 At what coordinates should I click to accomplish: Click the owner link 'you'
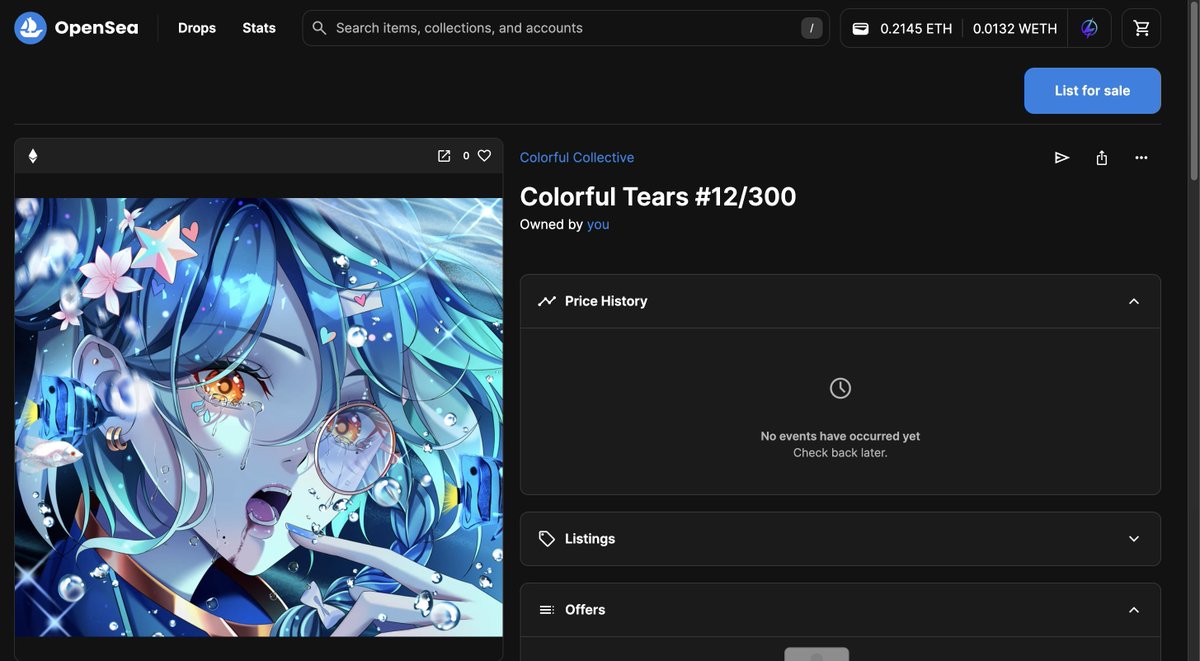tap(598, 224)
